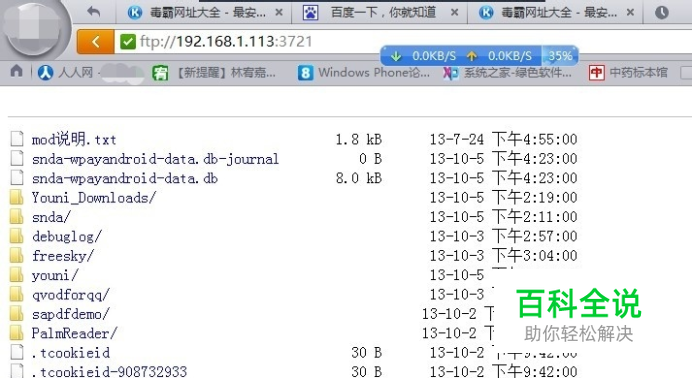Open the .tcookieid-908732933 file
The height and width of the screenshot is (378, 692).
coord(109,371)
